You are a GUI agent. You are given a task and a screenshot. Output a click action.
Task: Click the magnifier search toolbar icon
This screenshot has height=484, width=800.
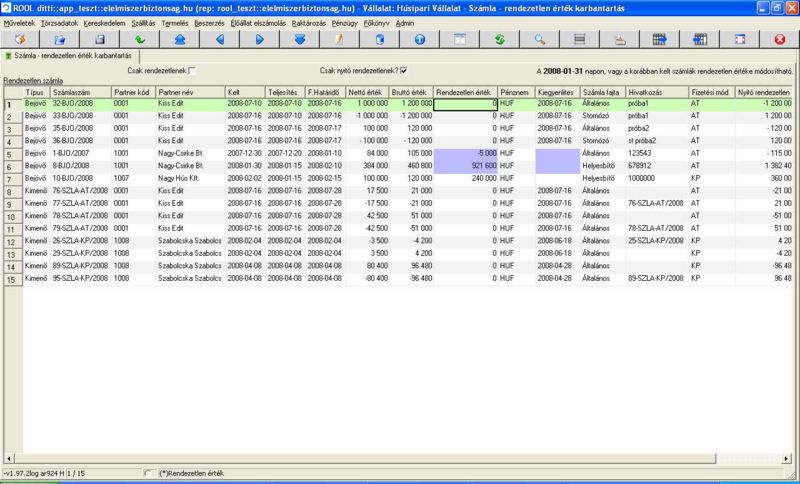(539, 39)
